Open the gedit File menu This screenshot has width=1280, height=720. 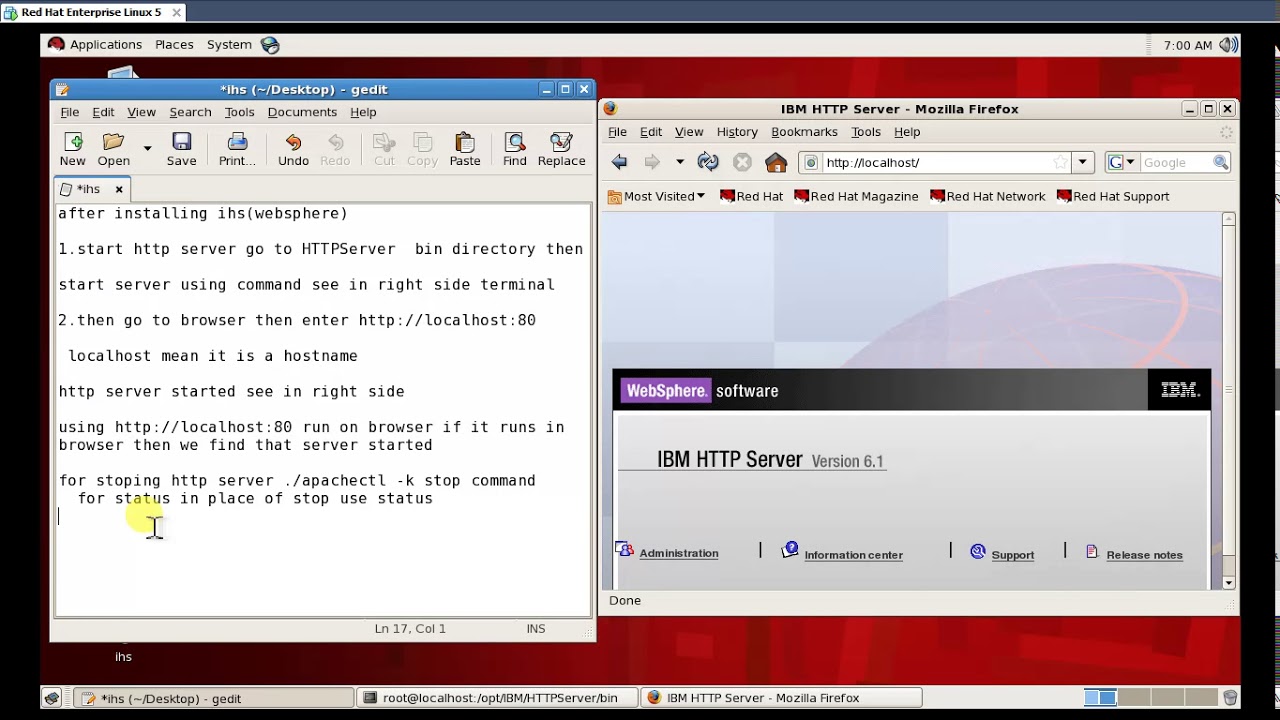pyautogui.click(x=69, y=112)
